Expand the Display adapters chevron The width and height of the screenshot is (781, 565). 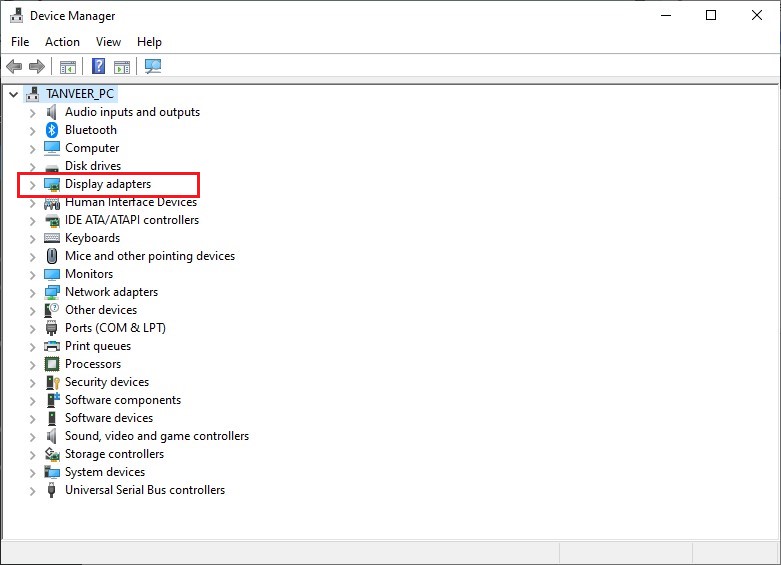click(32, 185)
